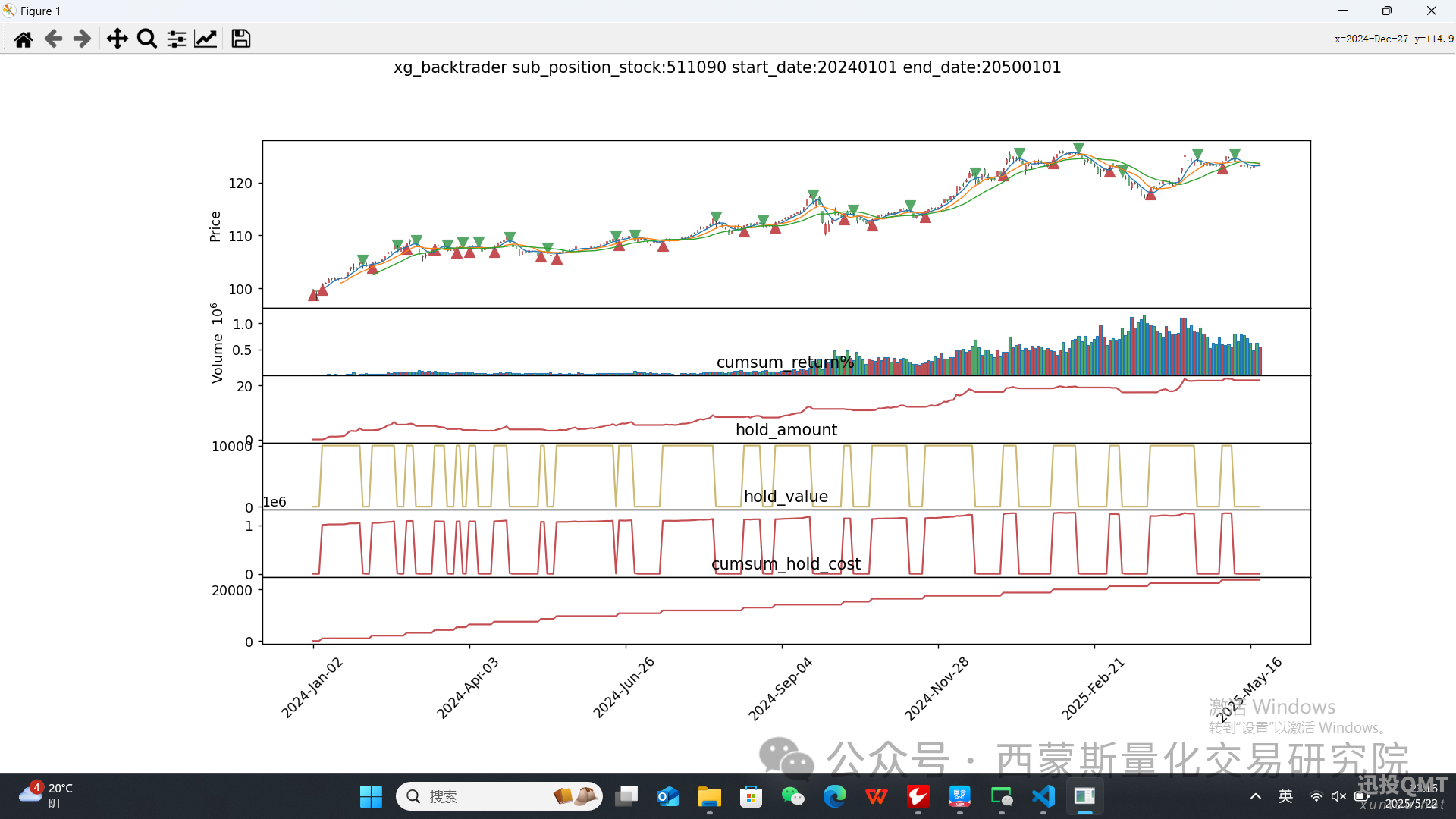1456x819 pixels.
Task: Open Wi-Fi network settings in tray
Action: [x=1316, y=796]
